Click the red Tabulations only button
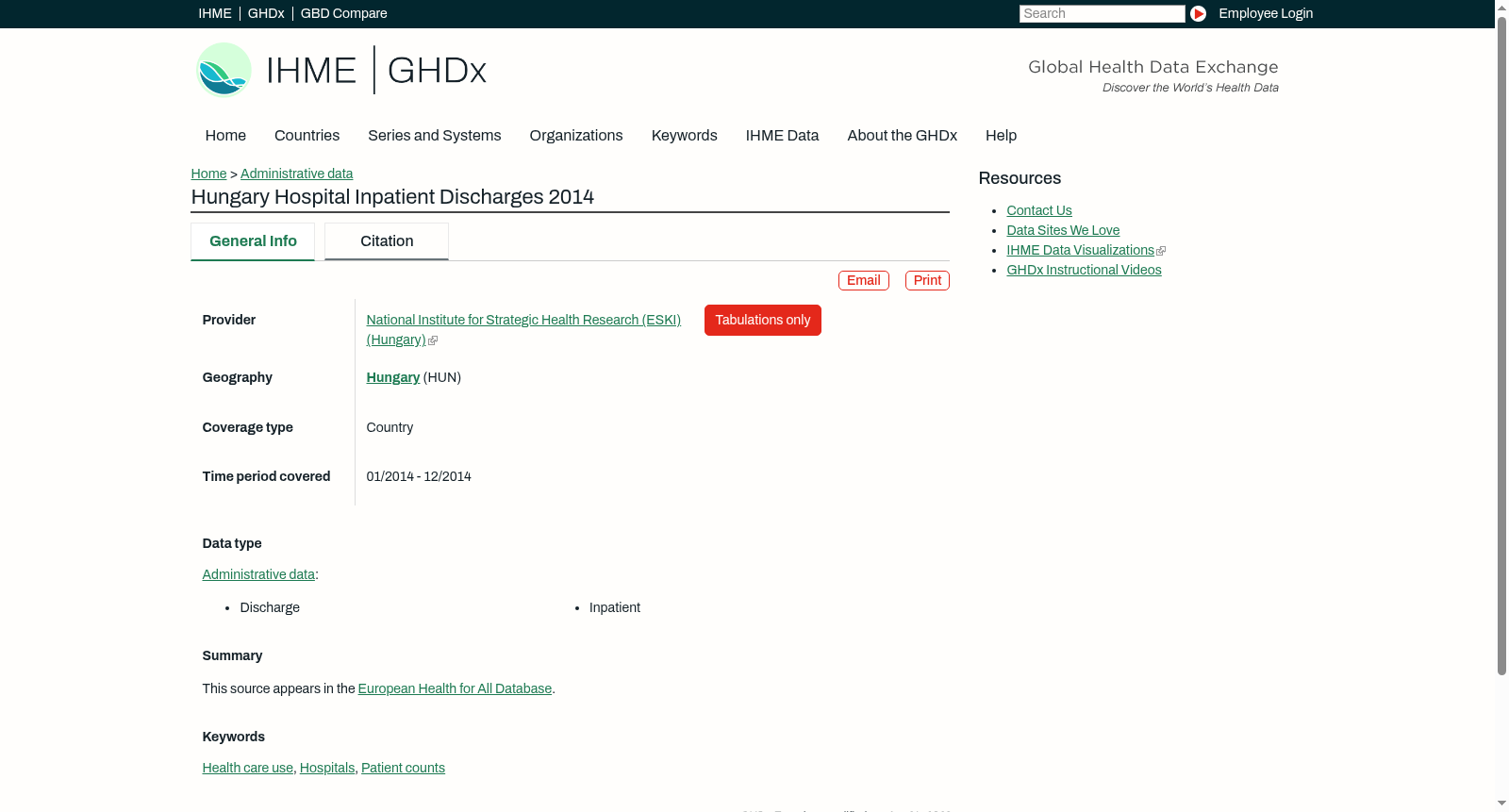Image resolution: width=1509 pixels, height=812 pixels. pos(763,321)
